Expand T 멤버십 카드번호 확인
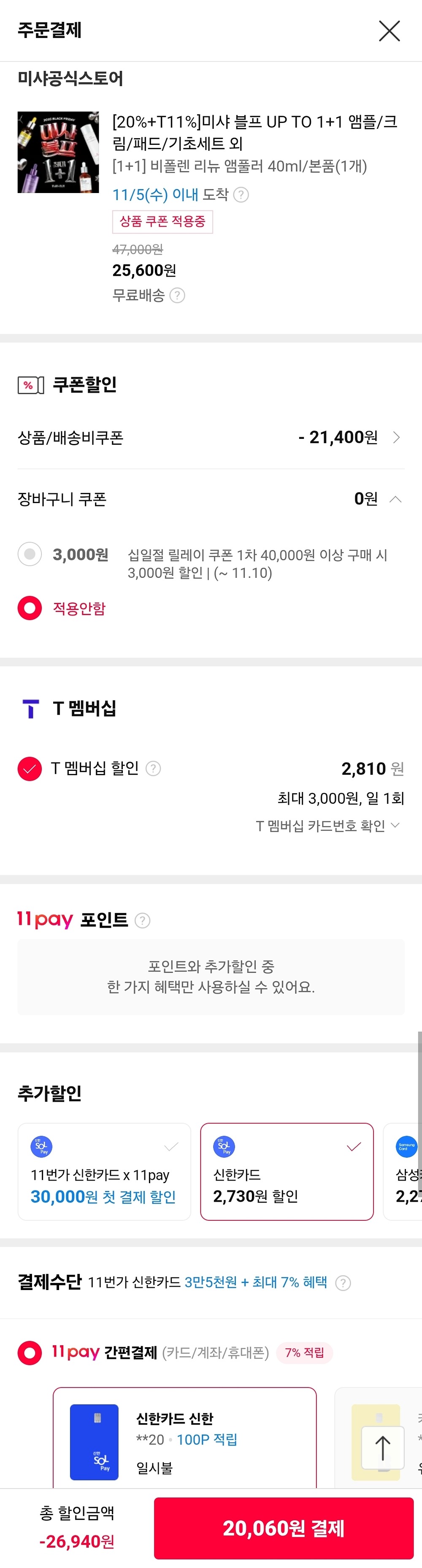This screenshot has height=1568, width=422. 327,826
